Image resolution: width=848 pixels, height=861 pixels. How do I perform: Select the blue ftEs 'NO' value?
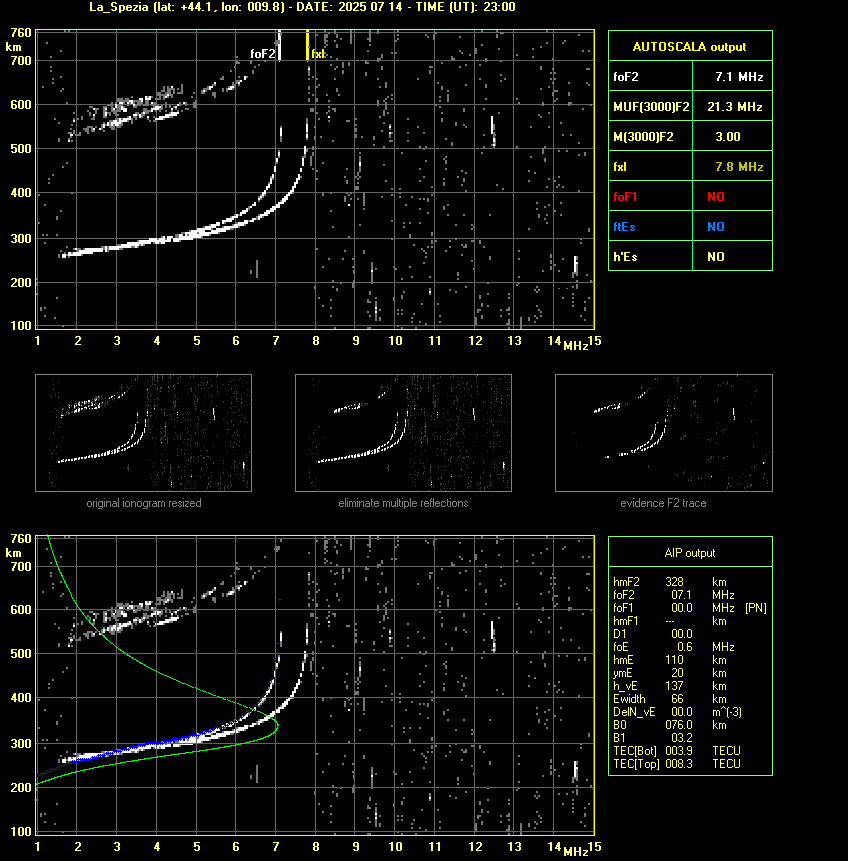(x=716, y=227)
